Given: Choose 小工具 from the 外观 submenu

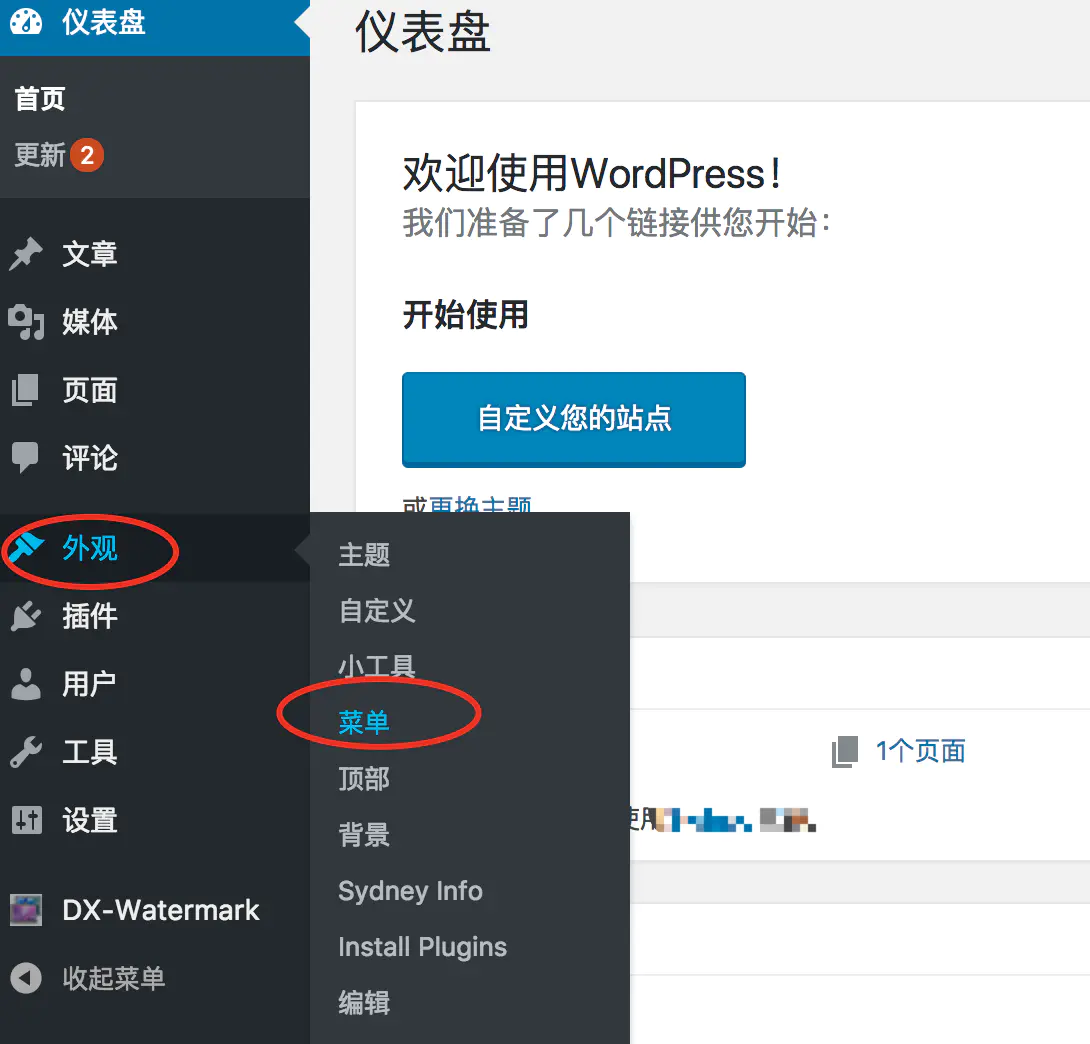Looking at the screenshot, I should 377,667.
